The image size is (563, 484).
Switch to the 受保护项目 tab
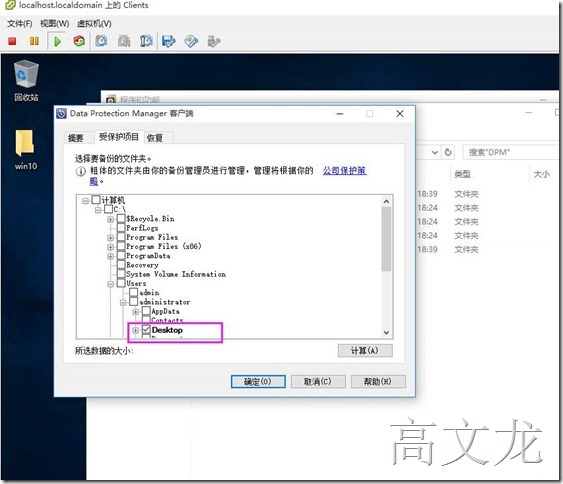(118, 137)
